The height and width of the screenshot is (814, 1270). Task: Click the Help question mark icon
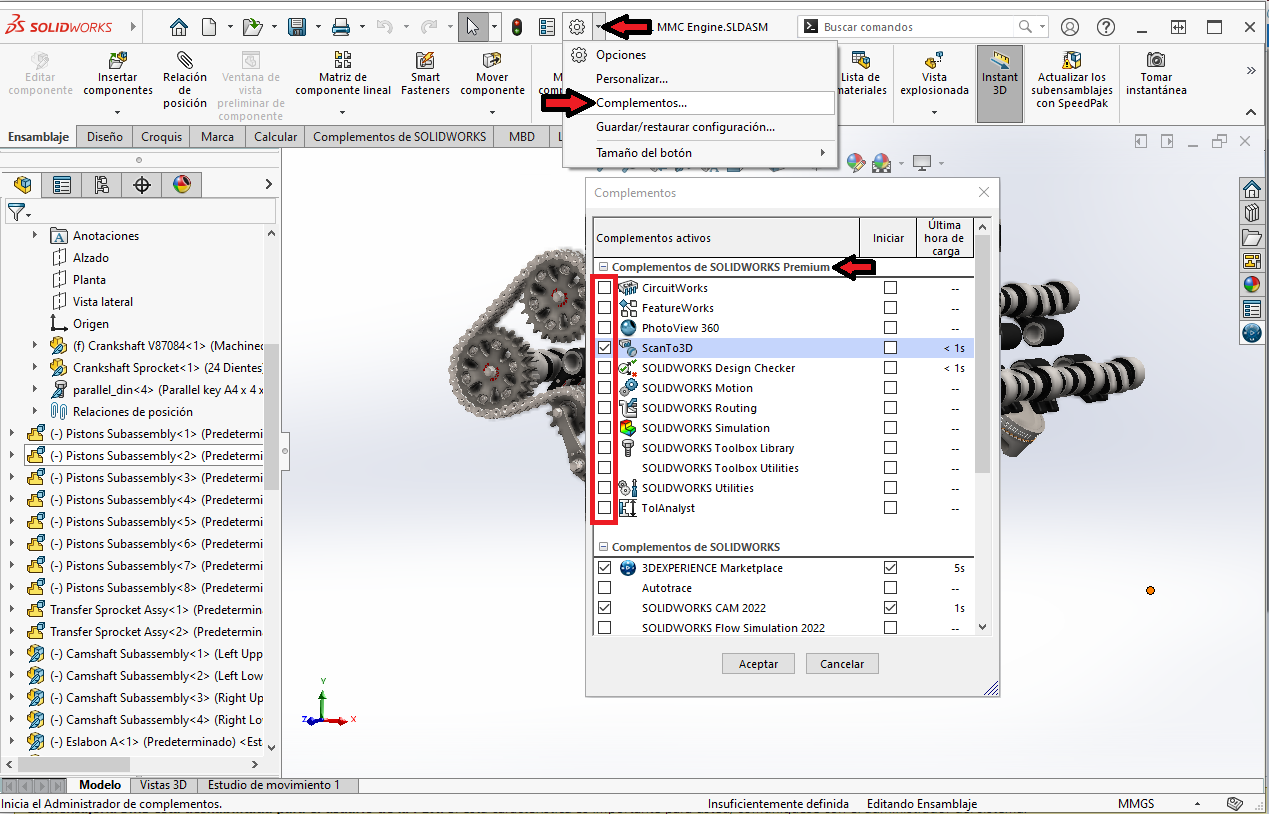point(1105,27)
